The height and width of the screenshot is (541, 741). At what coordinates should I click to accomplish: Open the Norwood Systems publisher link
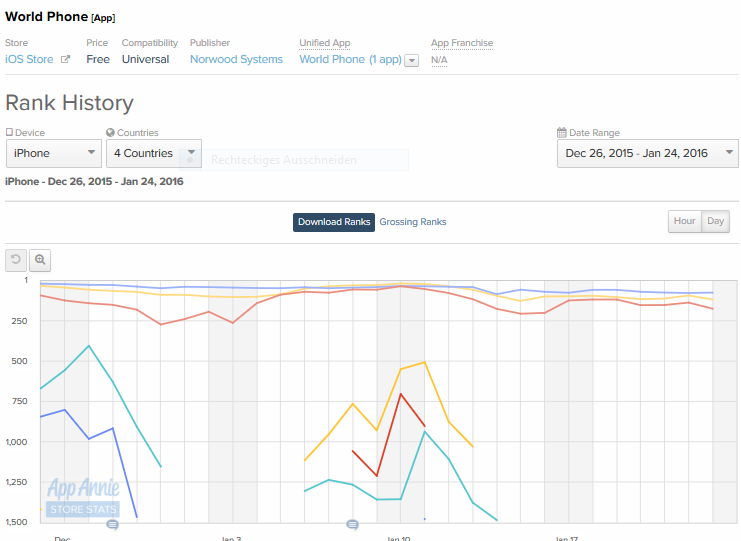236,60
